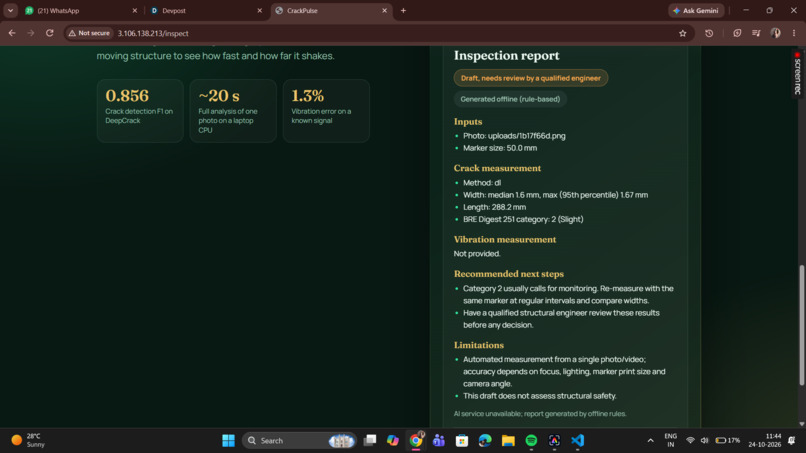Click 'Marker size: 50.0 mm' line
Image resolution: width=806 pixels, height=453 pixels.
point(500,148)
